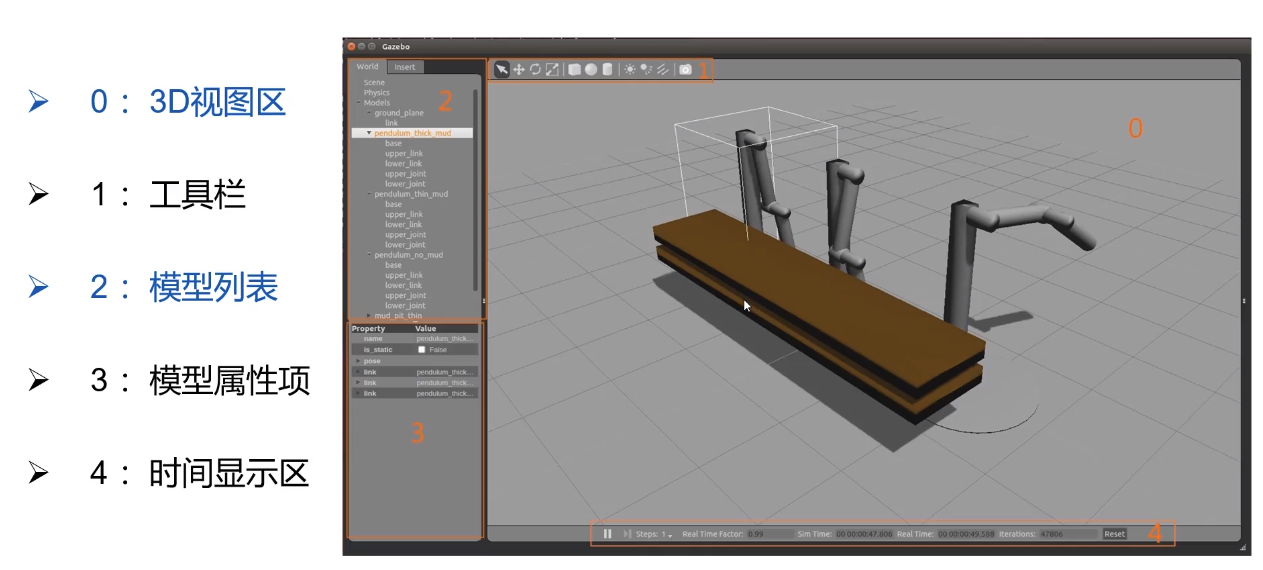1263x570 pixels.
Task: Select base under pendulum_thick_mud
Action: tap(393, 143)
